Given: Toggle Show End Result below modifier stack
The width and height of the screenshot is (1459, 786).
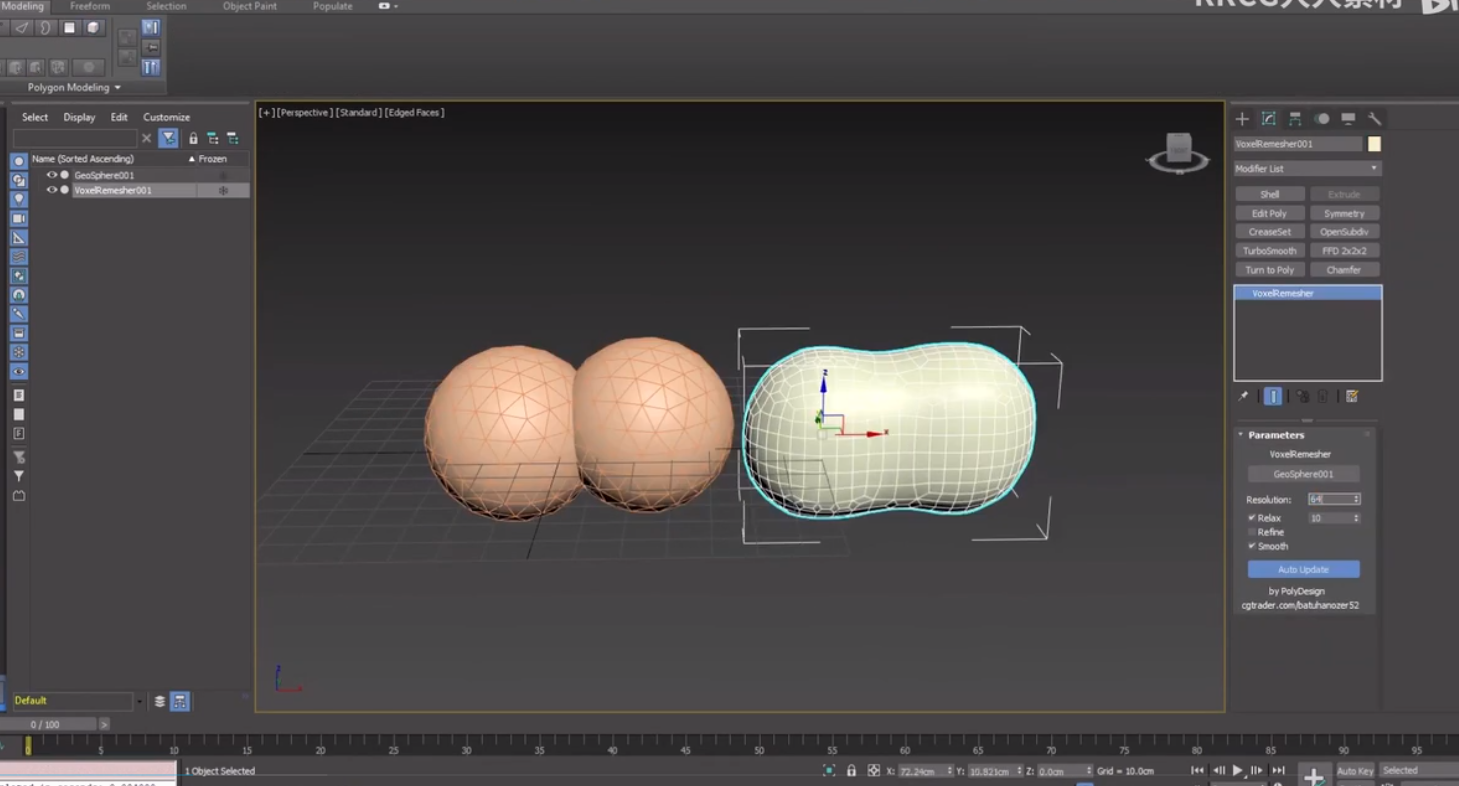Looking at the screenshot, I should coord(1272,396).
